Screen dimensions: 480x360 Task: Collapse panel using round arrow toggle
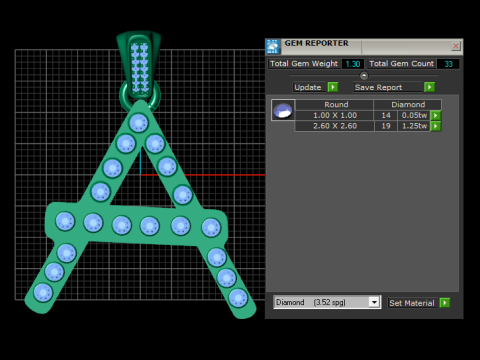tap(364, 76)
